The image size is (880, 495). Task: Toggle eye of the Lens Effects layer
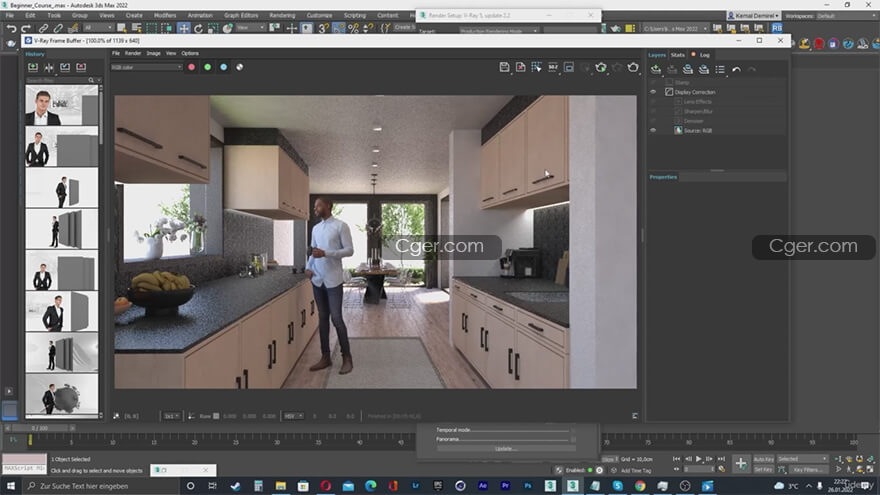653,102
